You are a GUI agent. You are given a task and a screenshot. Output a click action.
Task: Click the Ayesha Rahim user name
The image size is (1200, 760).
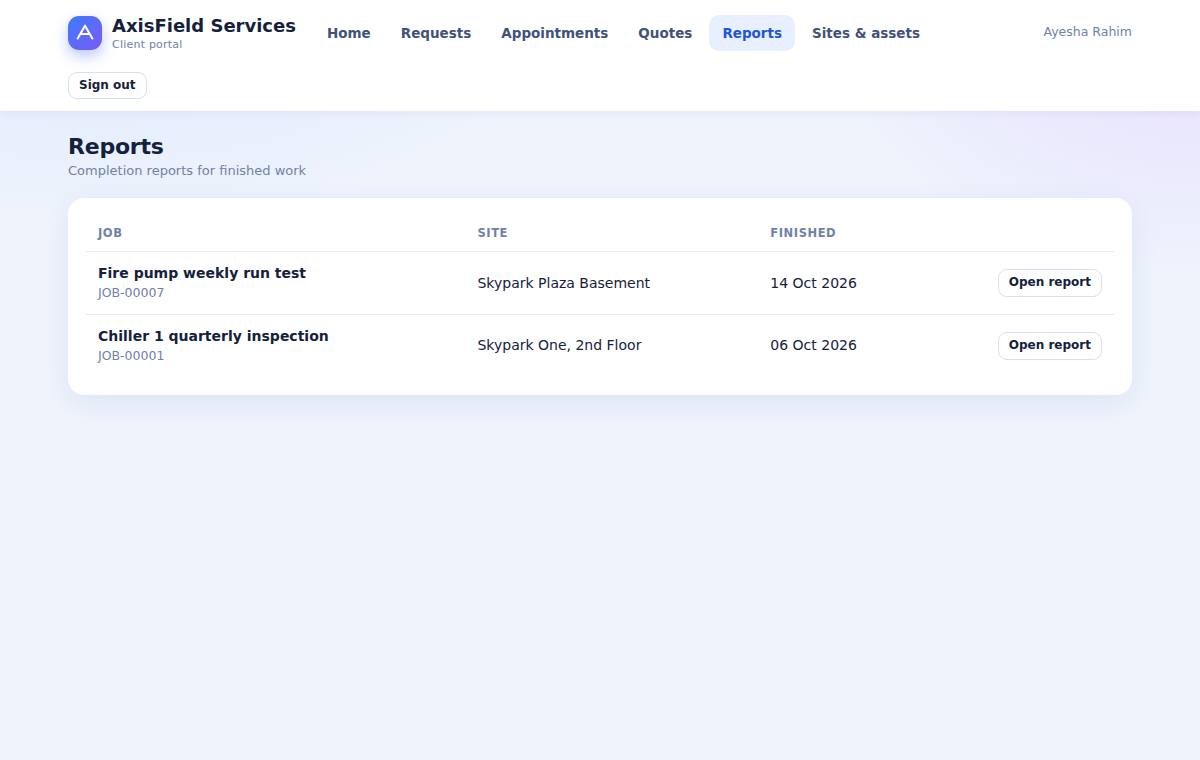click(x=1087, y=32)
